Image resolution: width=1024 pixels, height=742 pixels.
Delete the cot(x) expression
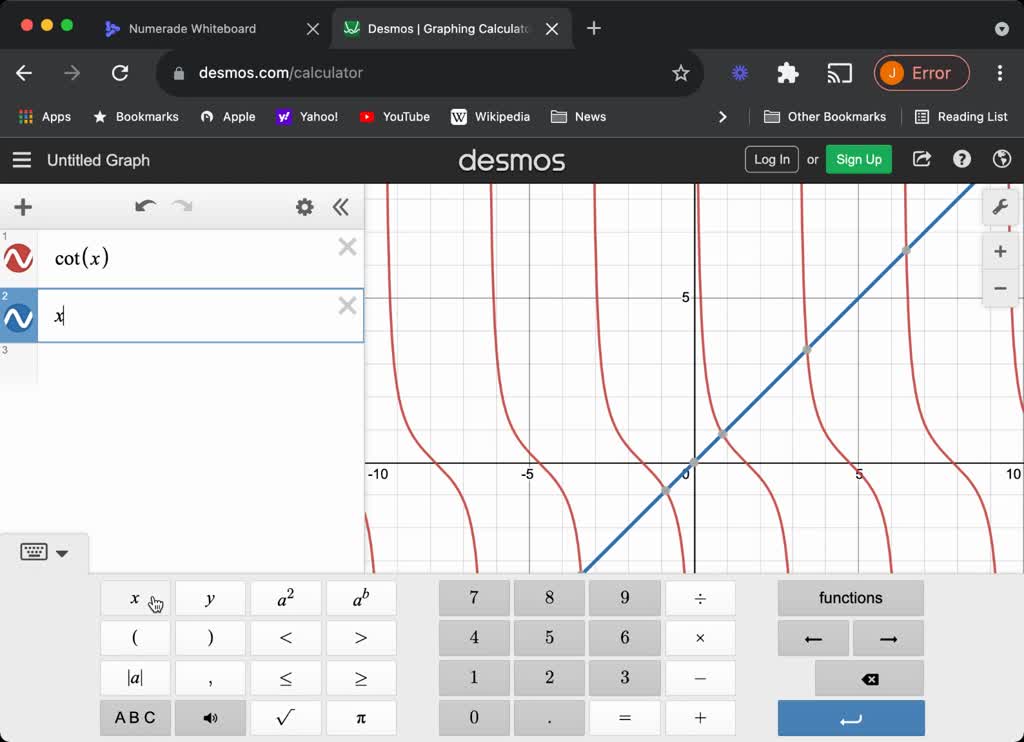(x=347, y=247)
